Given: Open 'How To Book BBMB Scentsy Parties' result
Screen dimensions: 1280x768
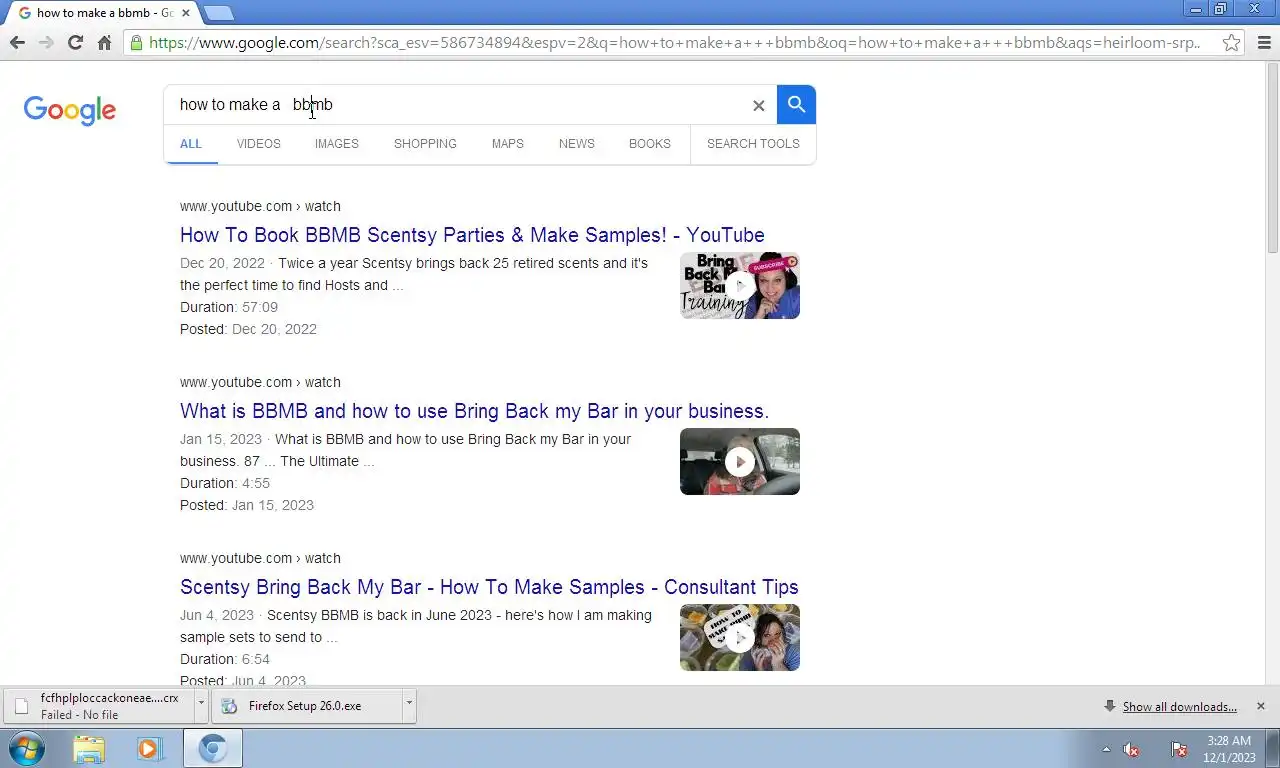Looking at the screenshot, I should coord(472,235).
